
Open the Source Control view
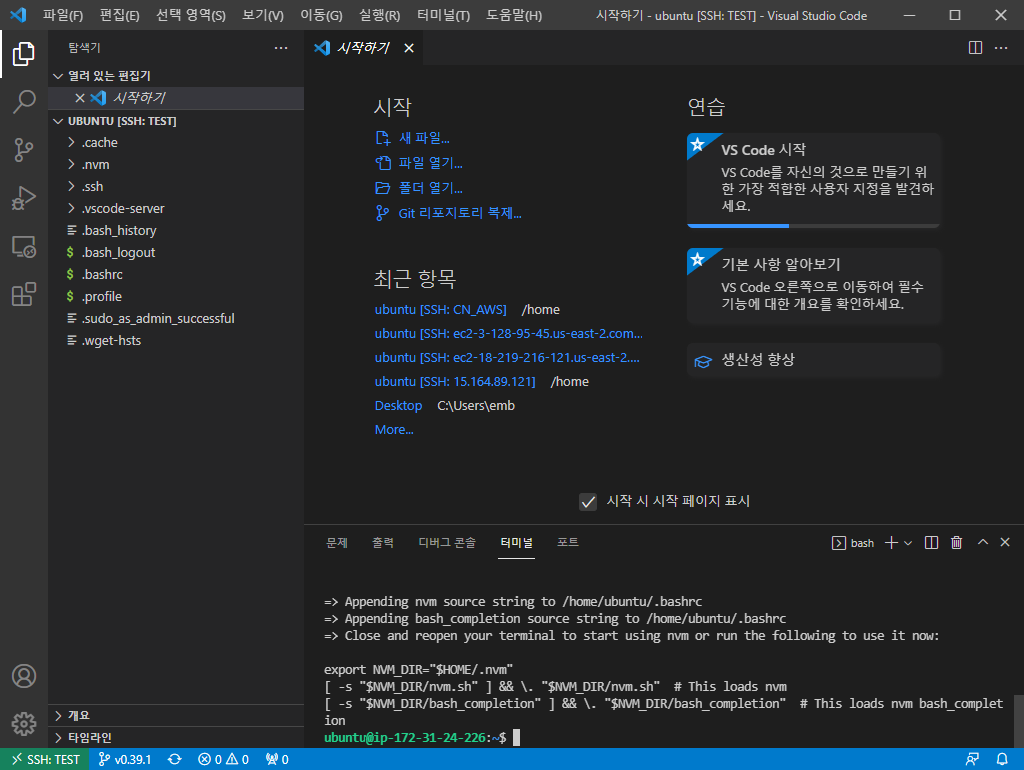tap(24, 150)
